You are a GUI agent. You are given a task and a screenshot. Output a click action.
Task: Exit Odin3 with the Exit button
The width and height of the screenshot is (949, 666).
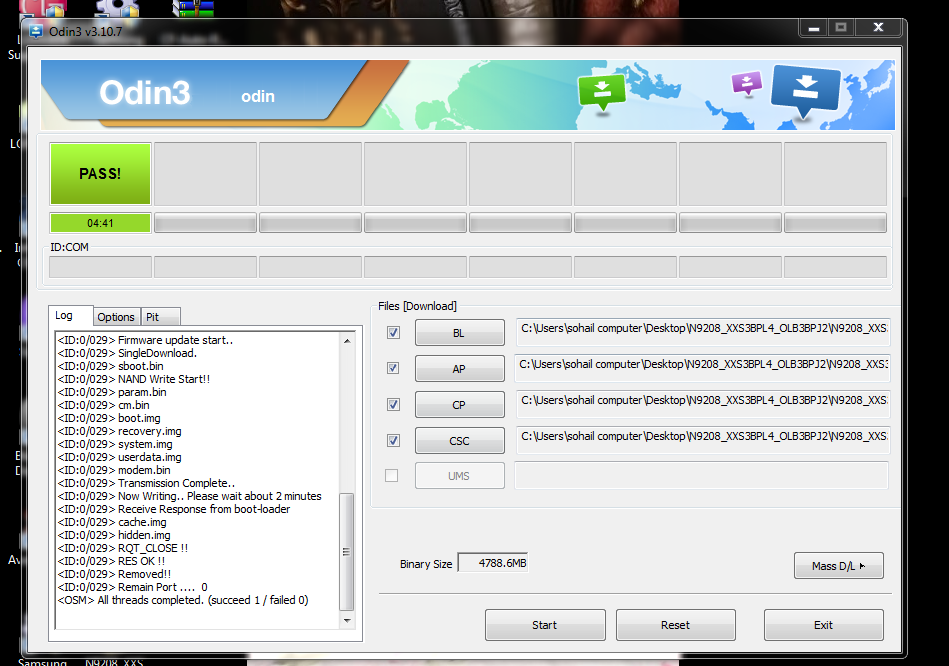(823, 625)
